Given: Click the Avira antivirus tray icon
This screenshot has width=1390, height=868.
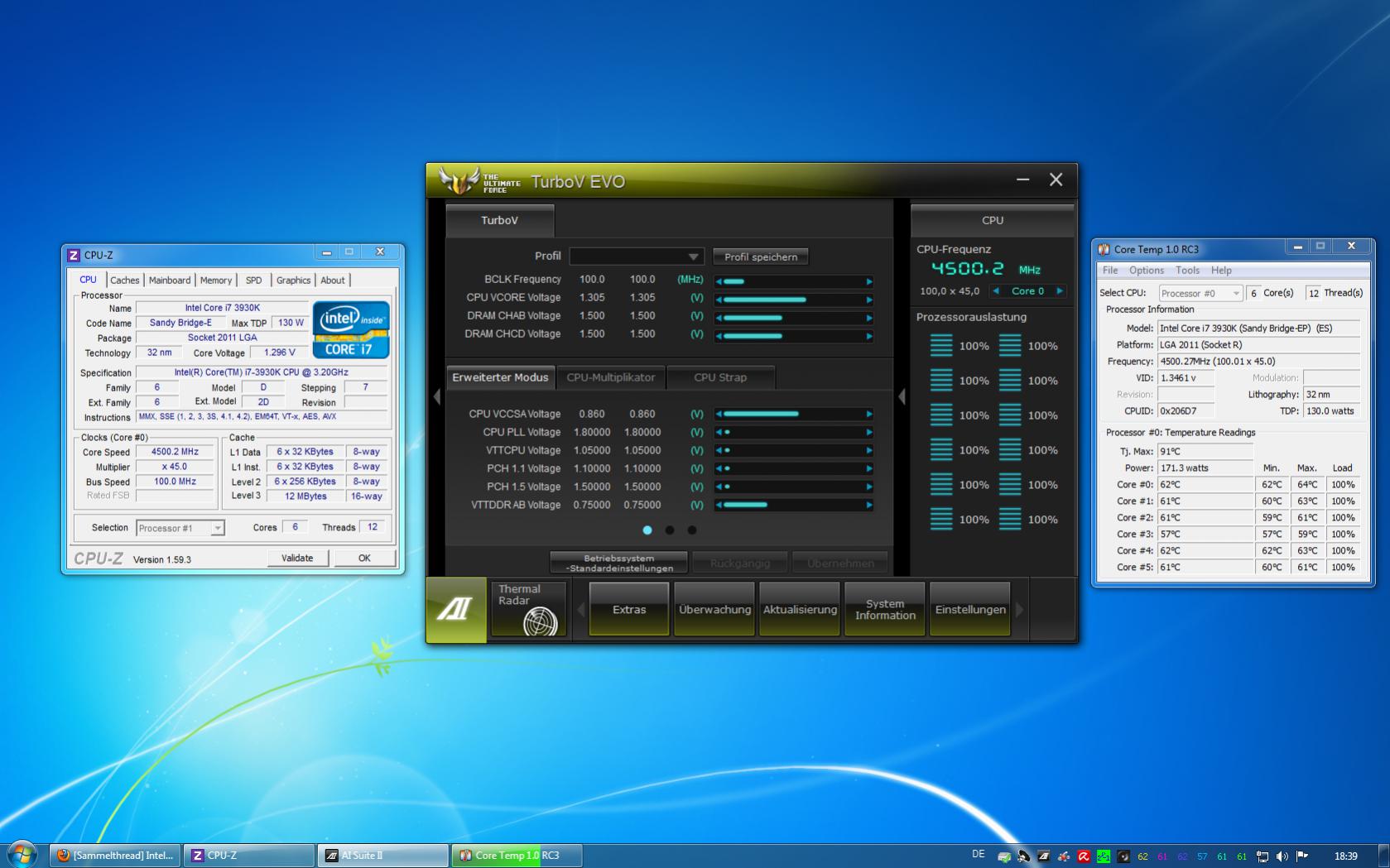Looking at the screenshot, I should [x=1083, y=856].
